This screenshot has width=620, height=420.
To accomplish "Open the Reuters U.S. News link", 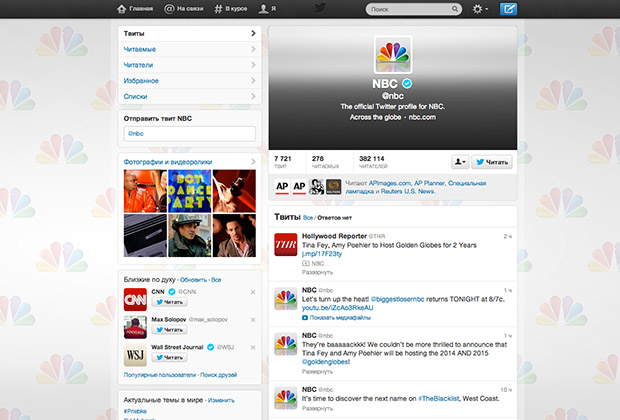I will click(x=407, y=191).
